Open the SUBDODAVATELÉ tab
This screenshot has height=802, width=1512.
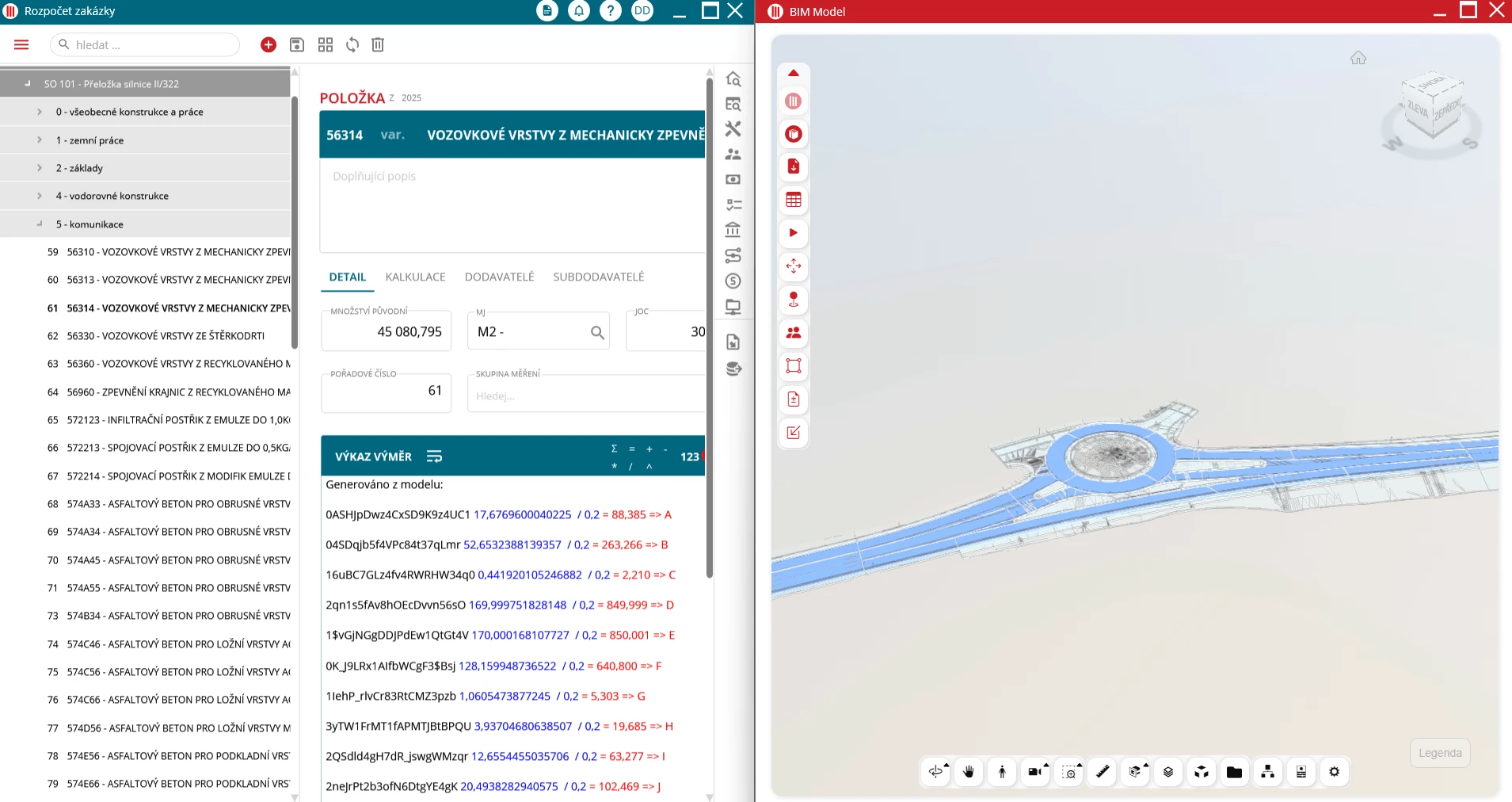[x=598, y=277]
